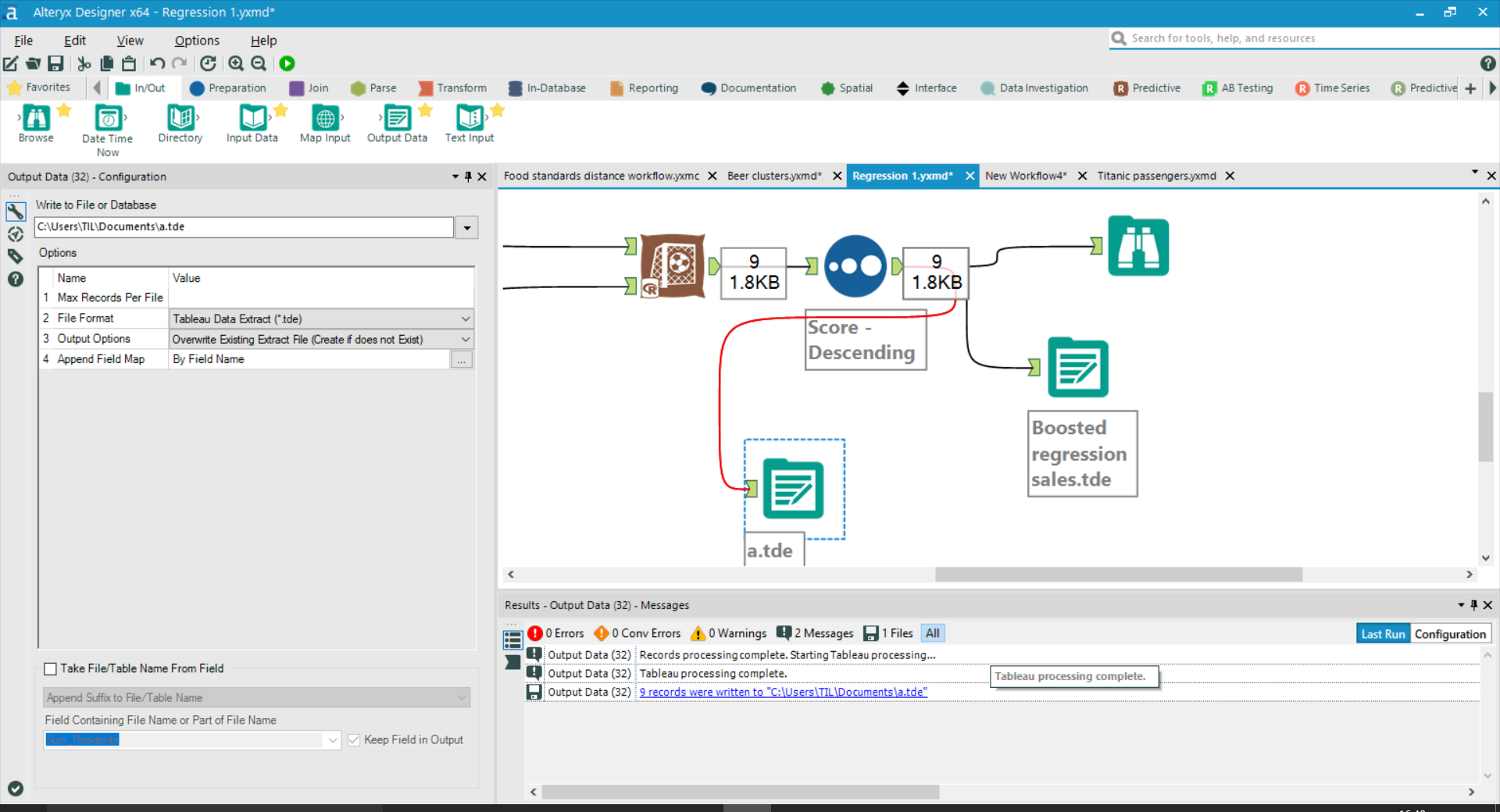Pin the Configuration panel
Screen dimensions: 1500x812
click(468, 176)
